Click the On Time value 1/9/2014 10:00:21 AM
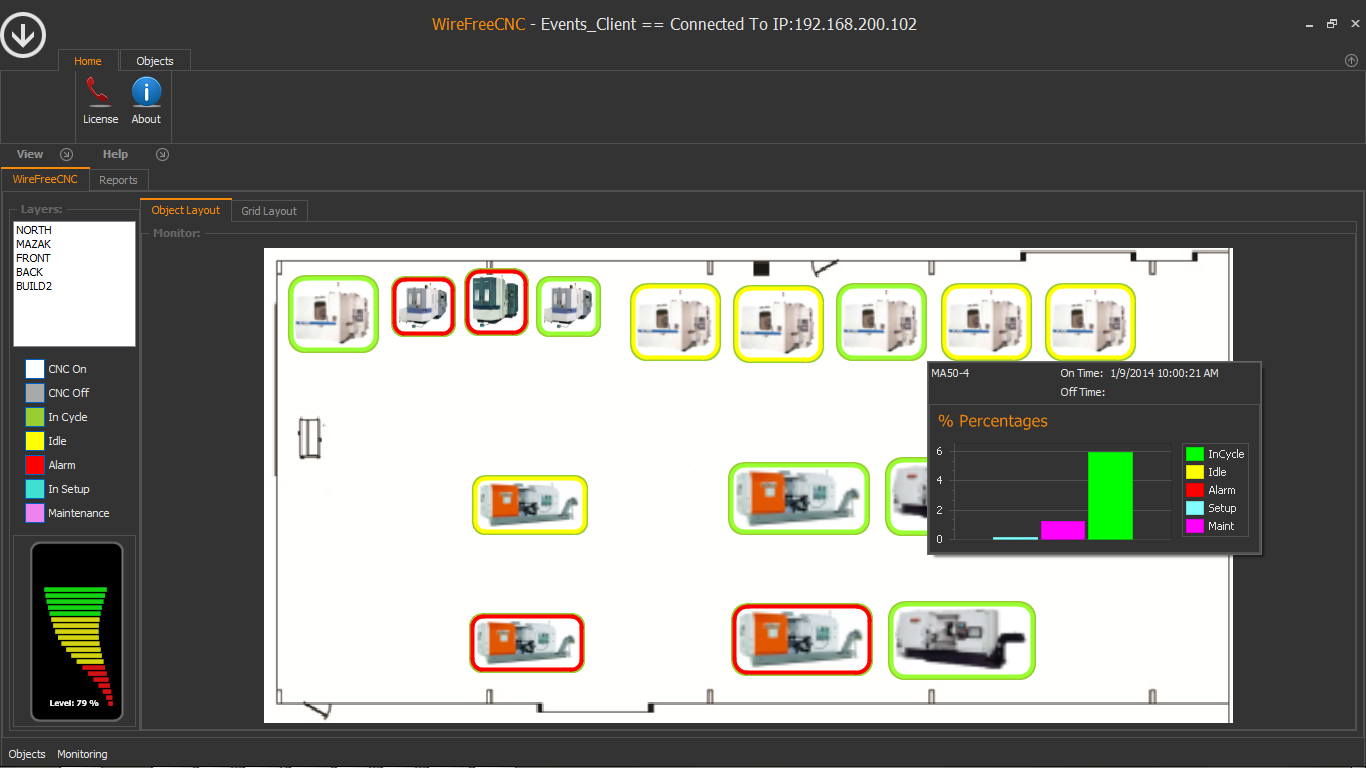Image resolution: width=1366 pixels, height=768 pixels. click(1164, 373)
